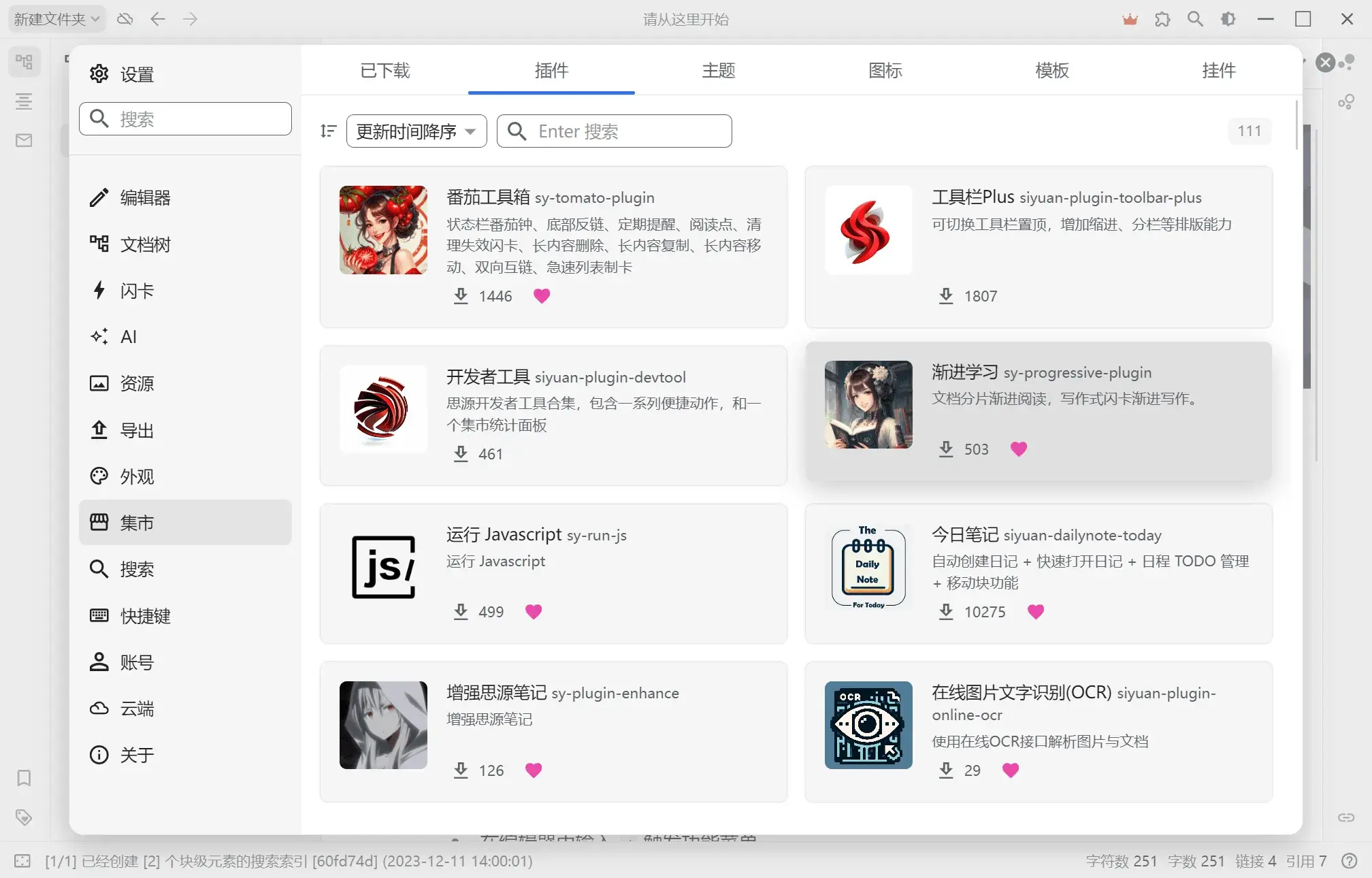Open 工具栏Plus plugin card
Viewport: 1372px width, 878px height.
(x=1039, y=247)
